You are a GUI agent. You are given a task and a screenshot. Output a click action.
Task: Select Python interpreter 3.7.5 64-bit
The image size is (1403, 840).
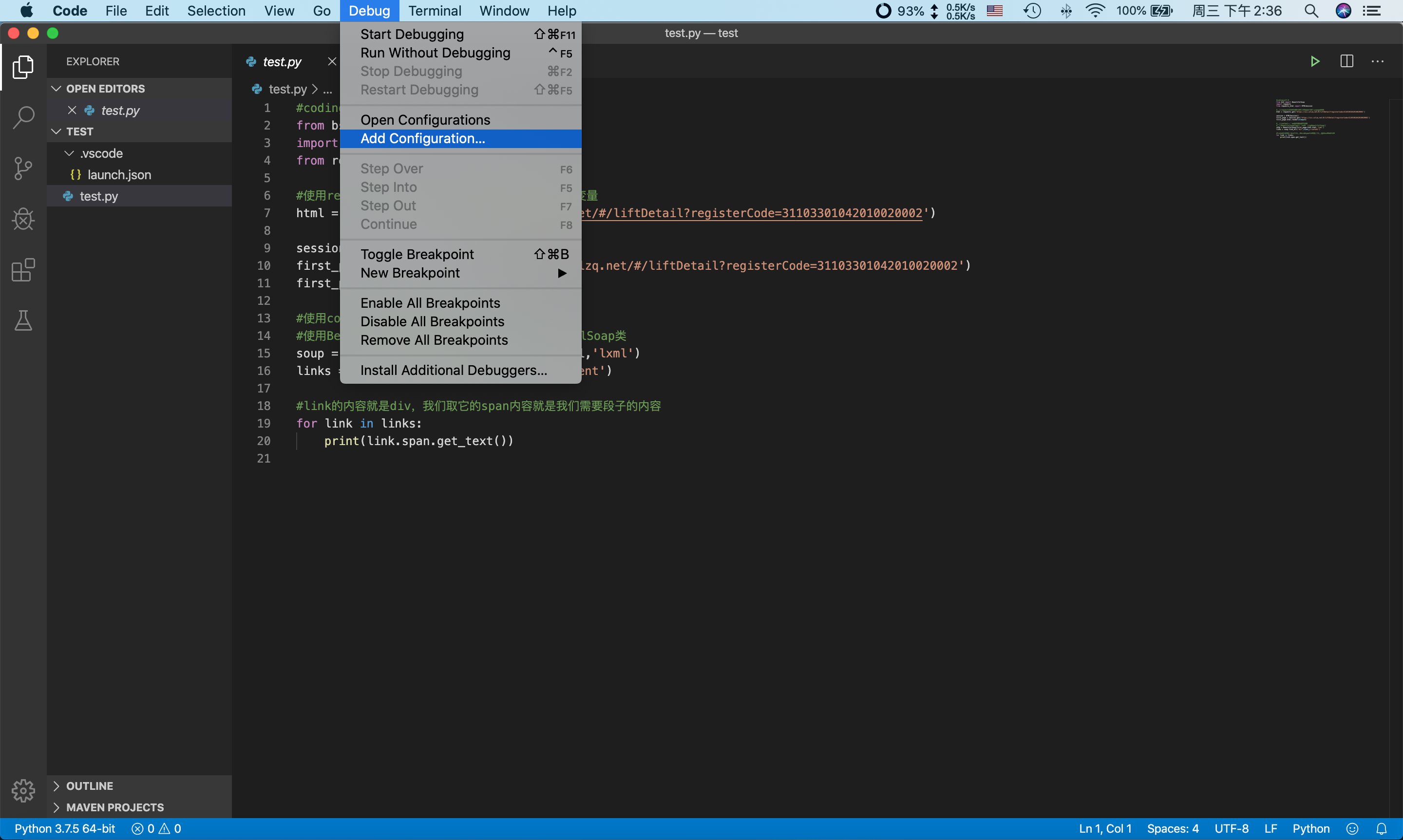click(64, 829)
